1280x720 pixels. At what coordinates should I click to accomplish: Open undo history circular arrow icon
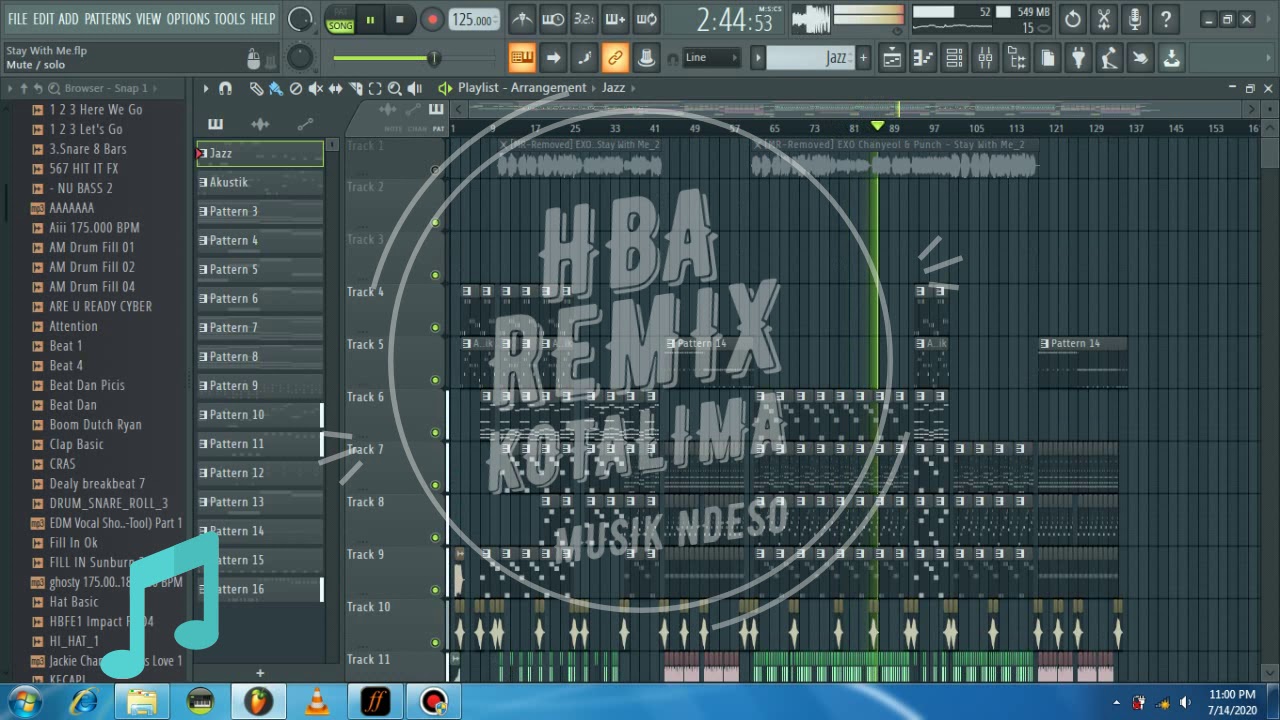coord(1073,19)
